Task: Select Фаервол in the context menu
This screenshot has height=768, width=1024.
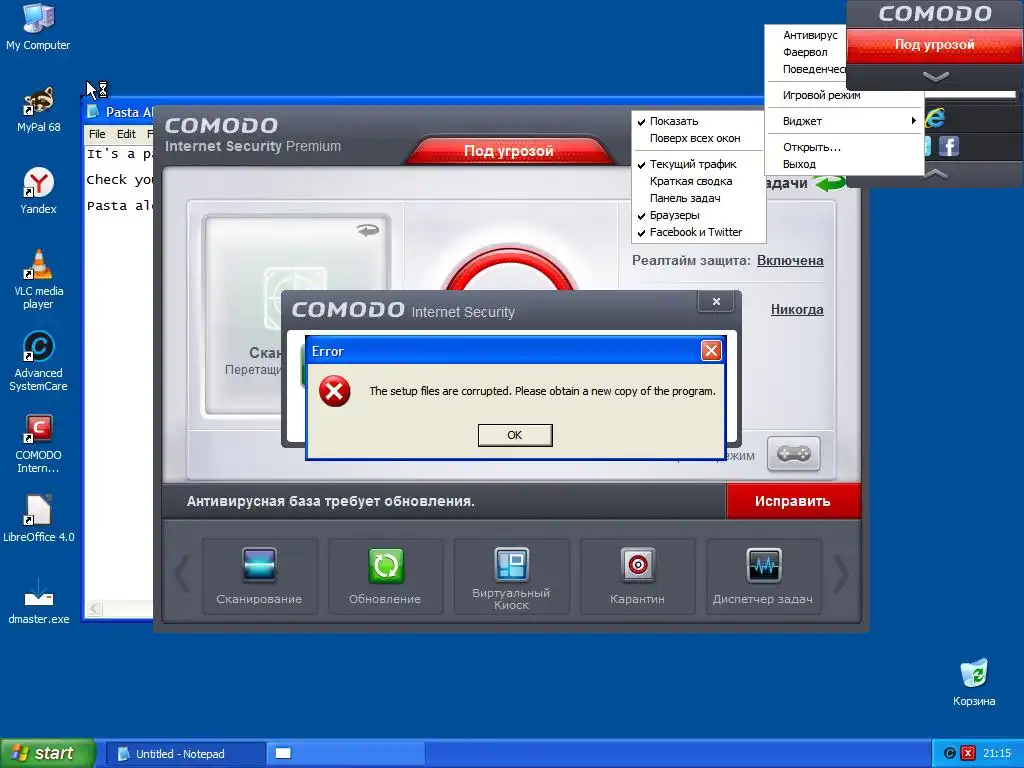Action: 805,52
